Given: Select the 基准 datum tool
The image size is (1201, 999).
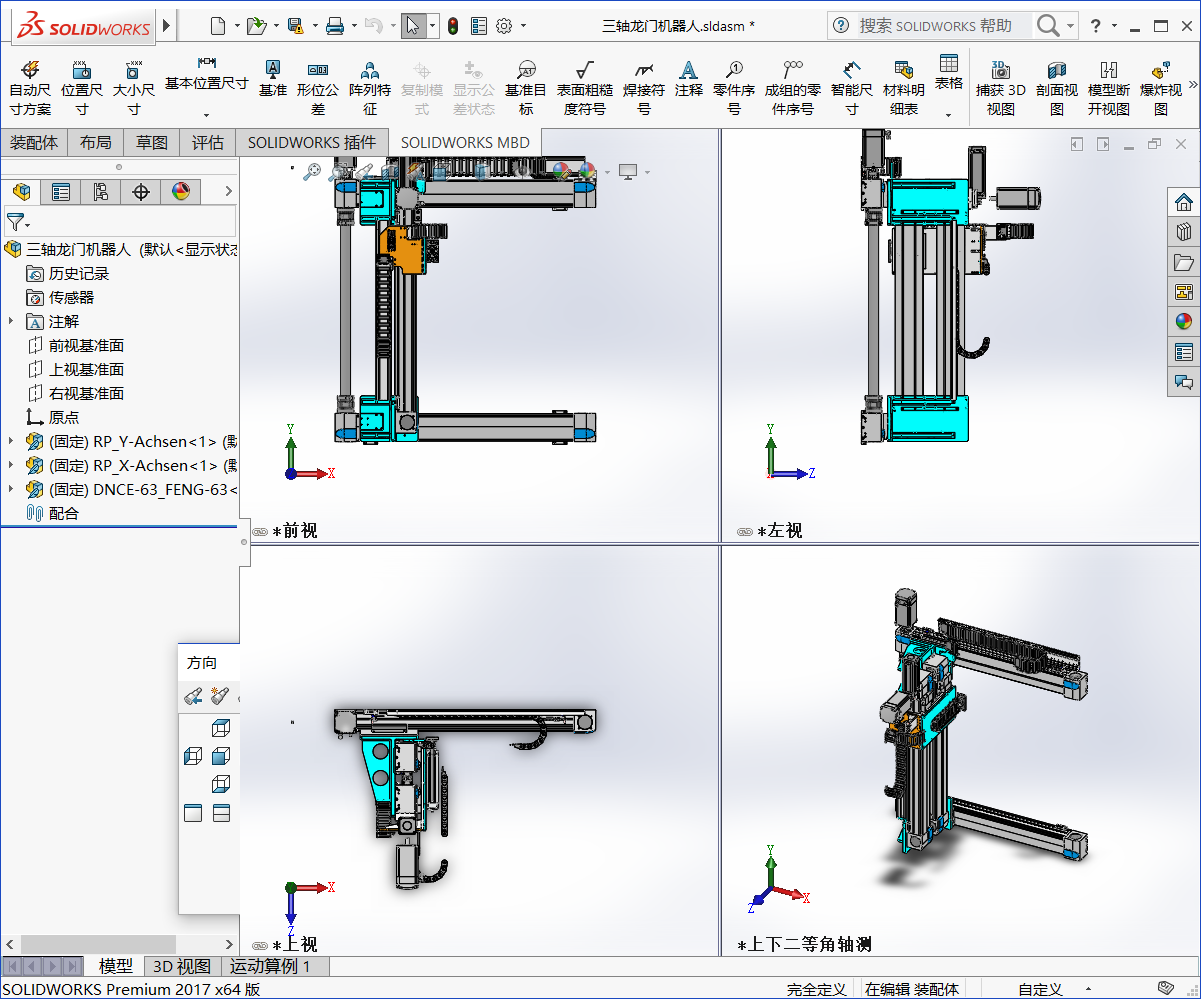Looking at the screenshot, I should click(x=272, y=77).
